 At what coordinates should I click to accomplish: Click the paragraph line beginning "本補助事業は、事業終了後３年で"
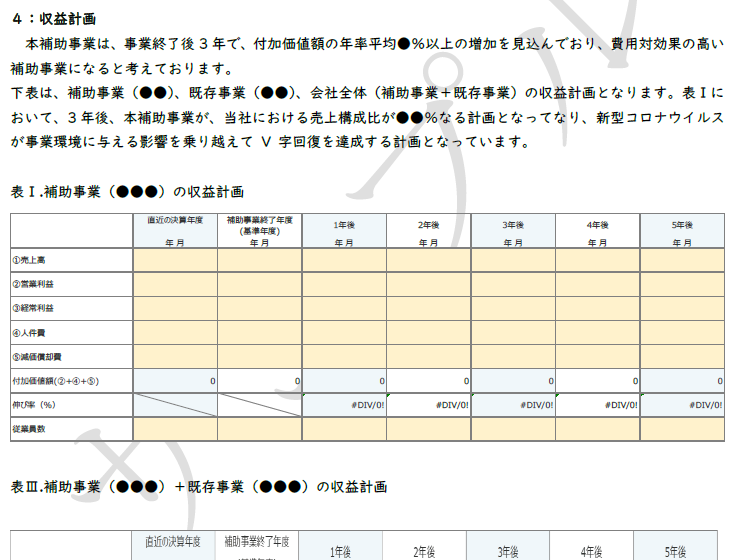tap(374, 44)
